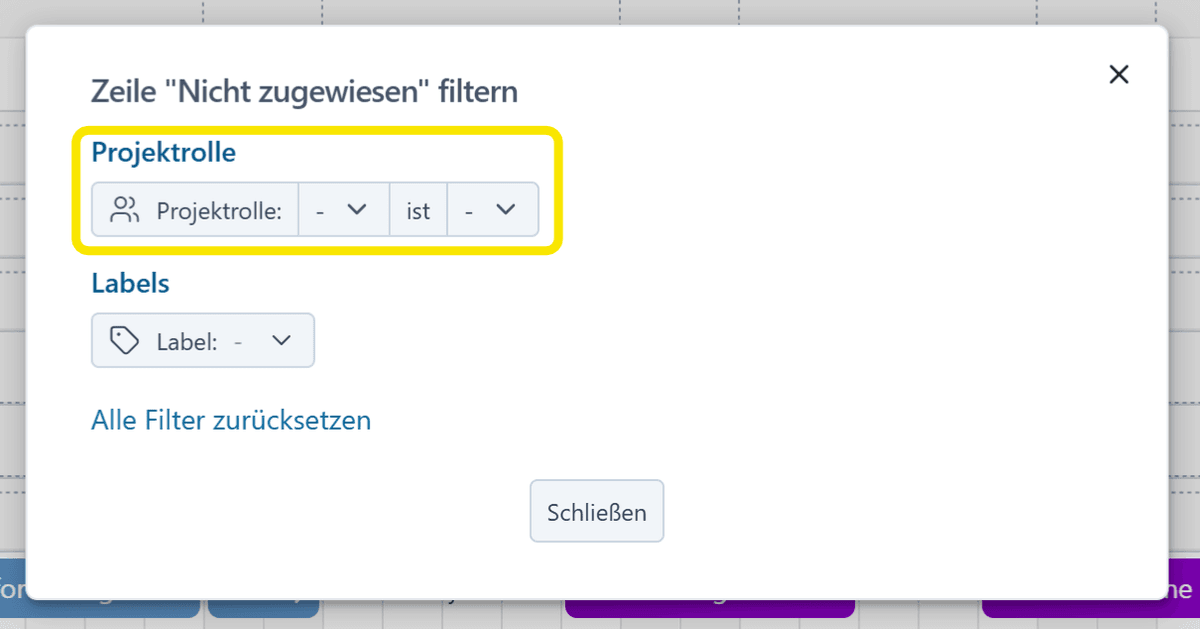Click the Labels section heading
Image resolution: width=1200 pixels, height=629 pixels.
coord(130,283)
